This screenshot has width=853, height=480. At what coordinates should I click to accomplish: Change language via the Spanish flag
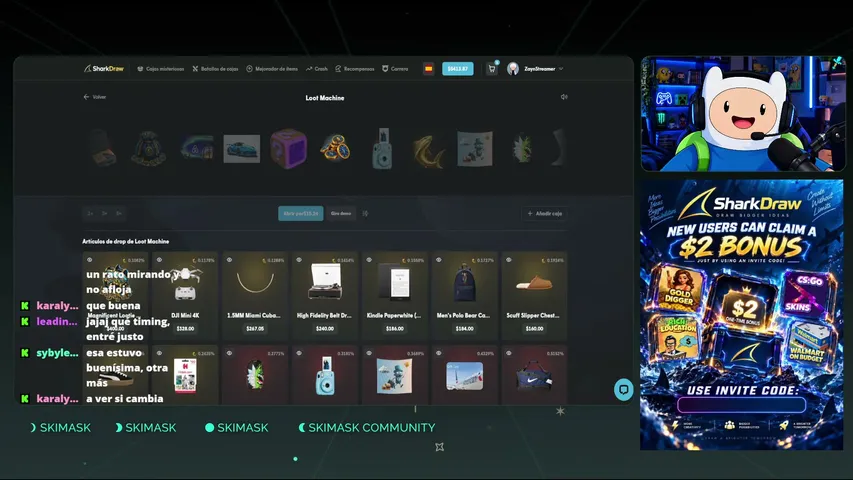click(429, 69)
